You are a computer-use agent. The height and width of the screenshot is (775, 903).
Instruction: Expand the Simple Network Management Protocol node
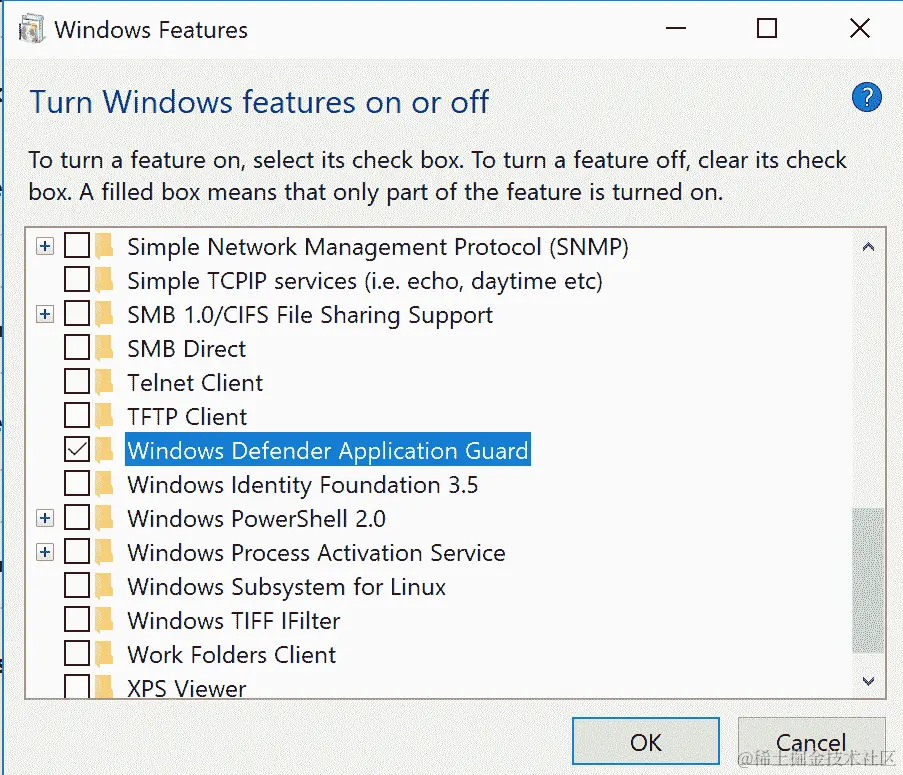click(x=44, y=246)
